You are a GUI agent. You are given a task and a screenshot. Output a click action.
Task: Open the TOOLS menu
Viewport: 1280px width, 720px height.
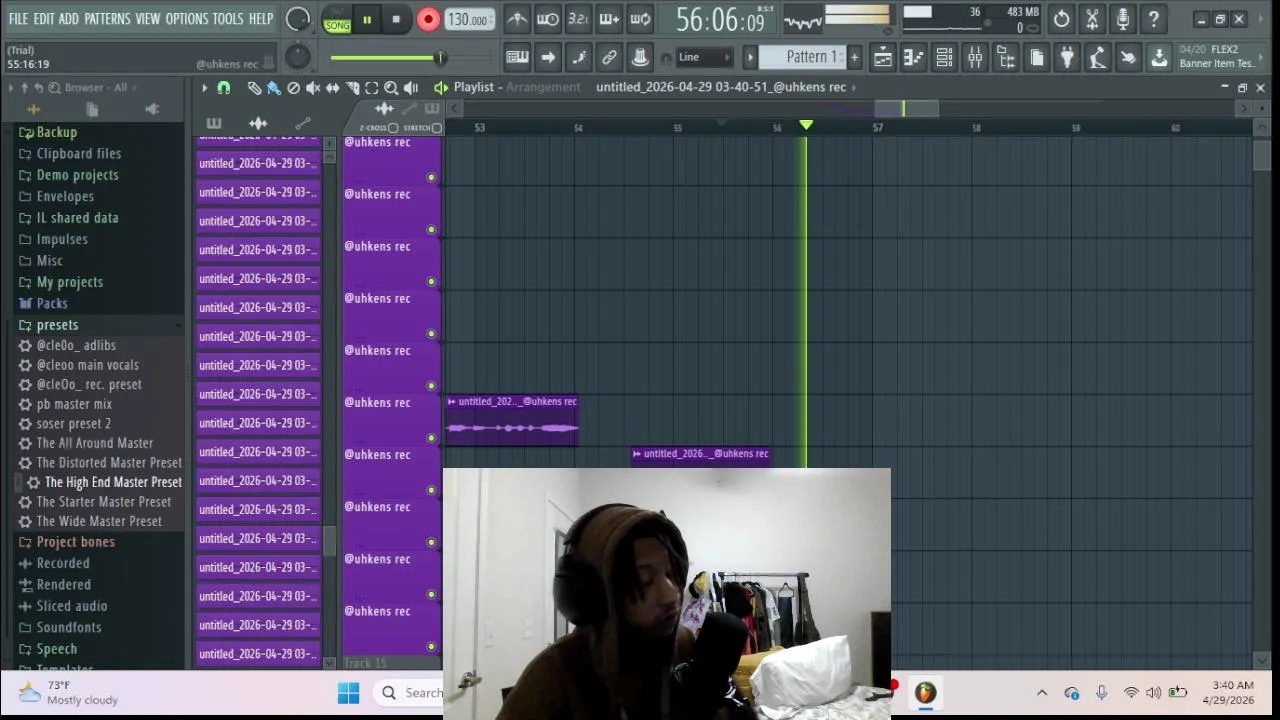(x=228, y=19)
